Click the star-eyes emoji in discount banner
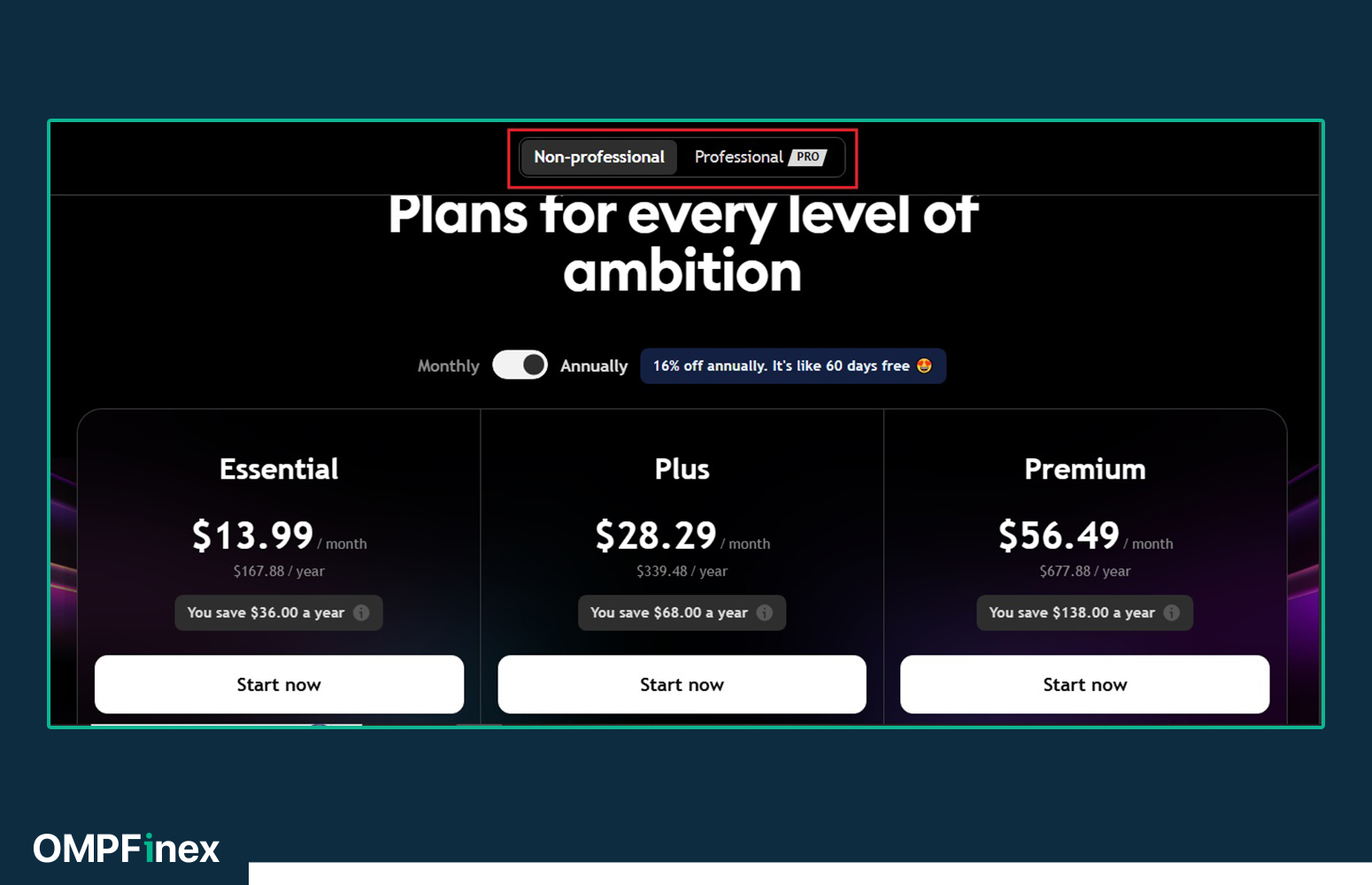1372x885 pixels. point(924,366)
